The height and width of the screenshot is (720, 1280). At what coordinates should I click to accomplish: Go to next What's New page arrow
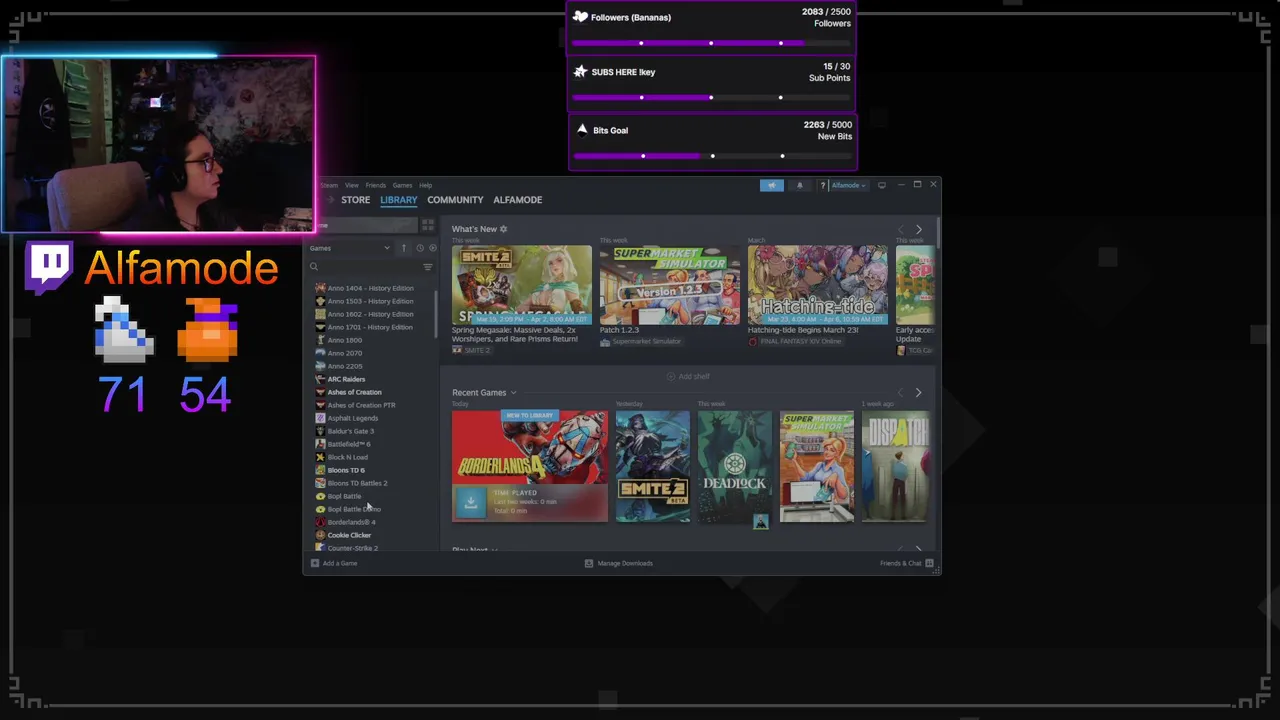919,230
